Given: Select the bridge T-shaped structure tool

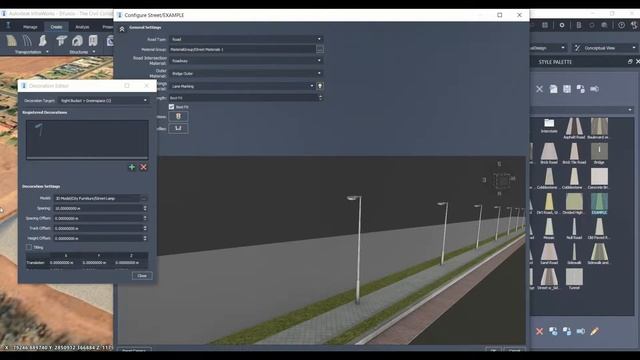Looking at the screenshot, I should [61, 40].
